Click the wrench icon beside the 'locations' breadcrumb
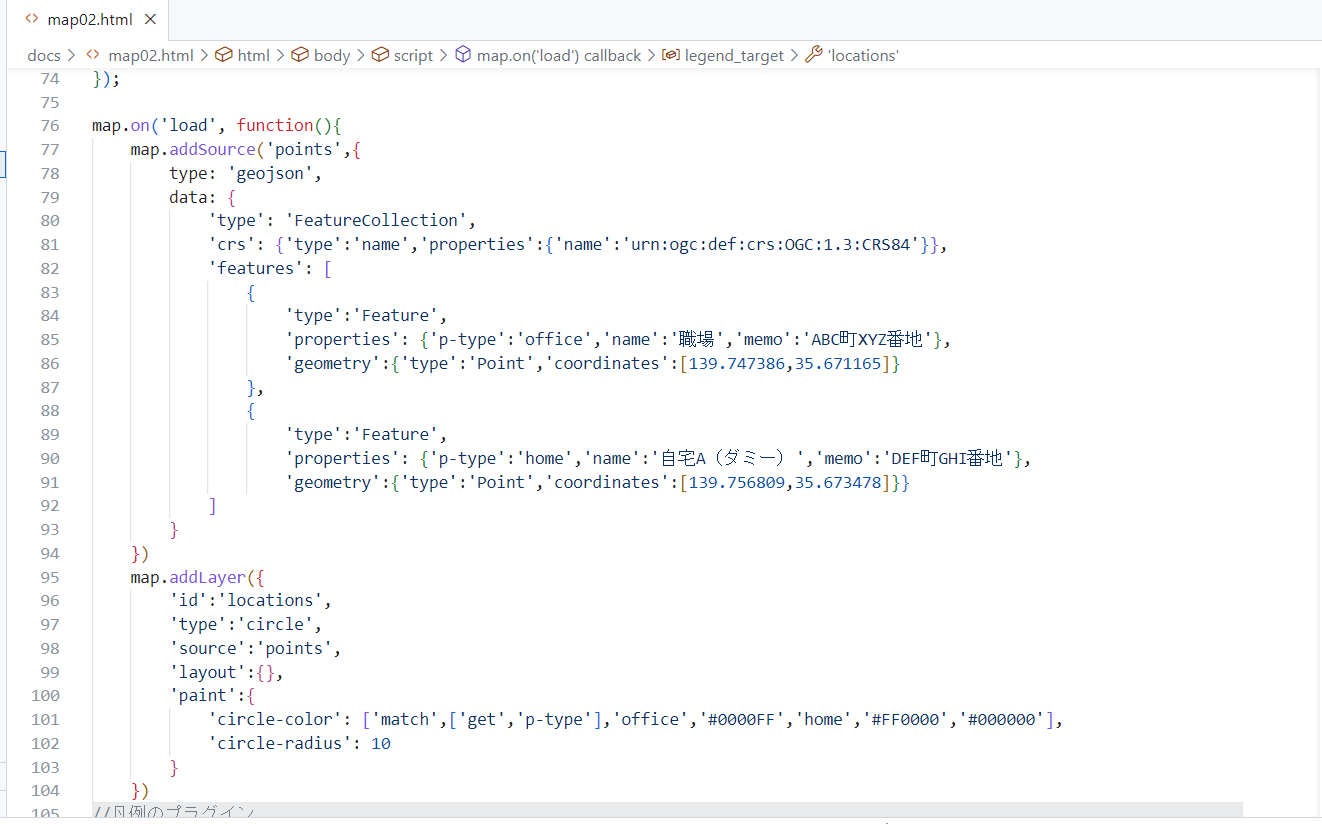Viewport: 1322px width, 824px height. [x=814, y=56]
